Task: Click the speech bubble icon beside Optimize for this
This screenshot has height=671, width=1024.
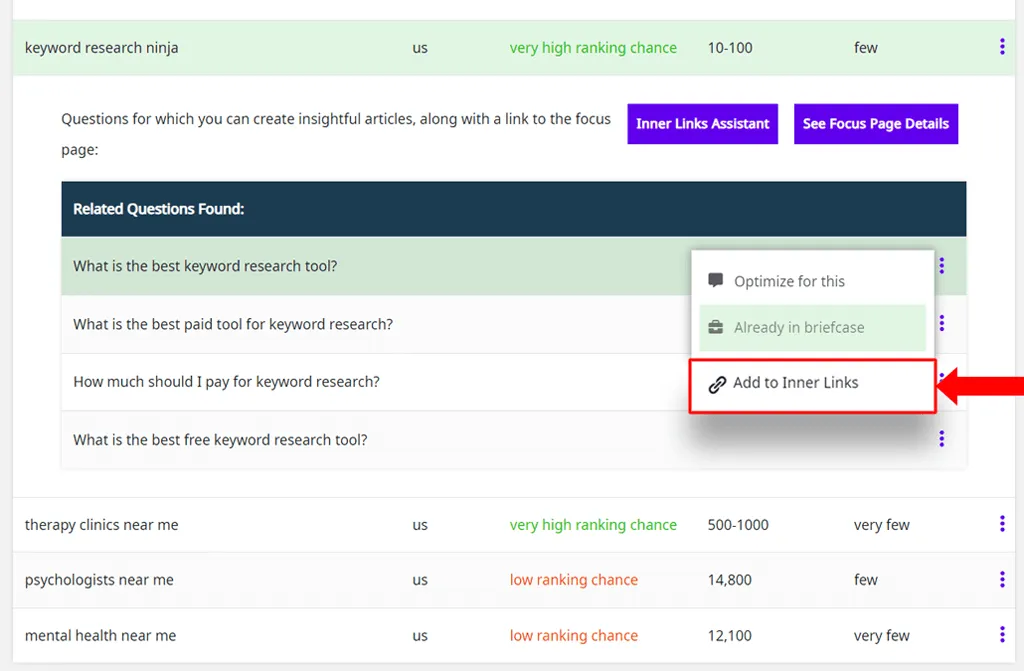Action: point(716,280)
